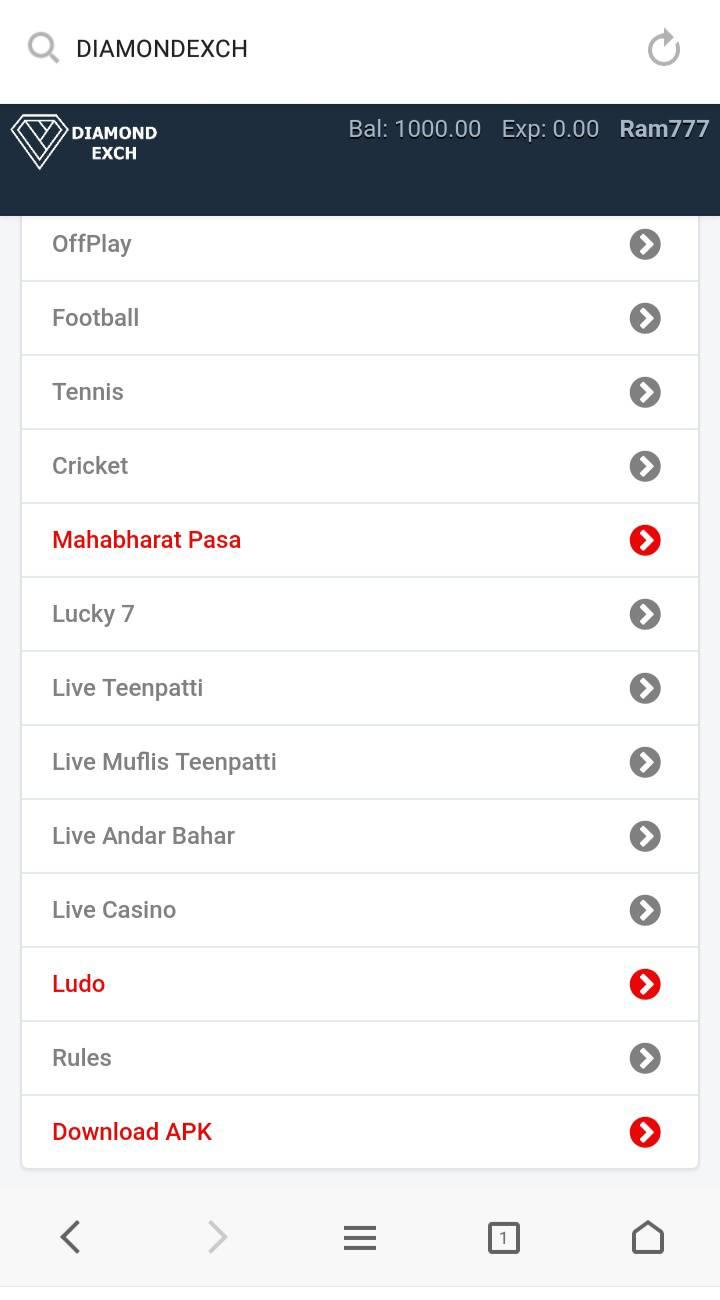Open the Rules link
The image size is (720, 1300).
click(x=360, y=1058)
